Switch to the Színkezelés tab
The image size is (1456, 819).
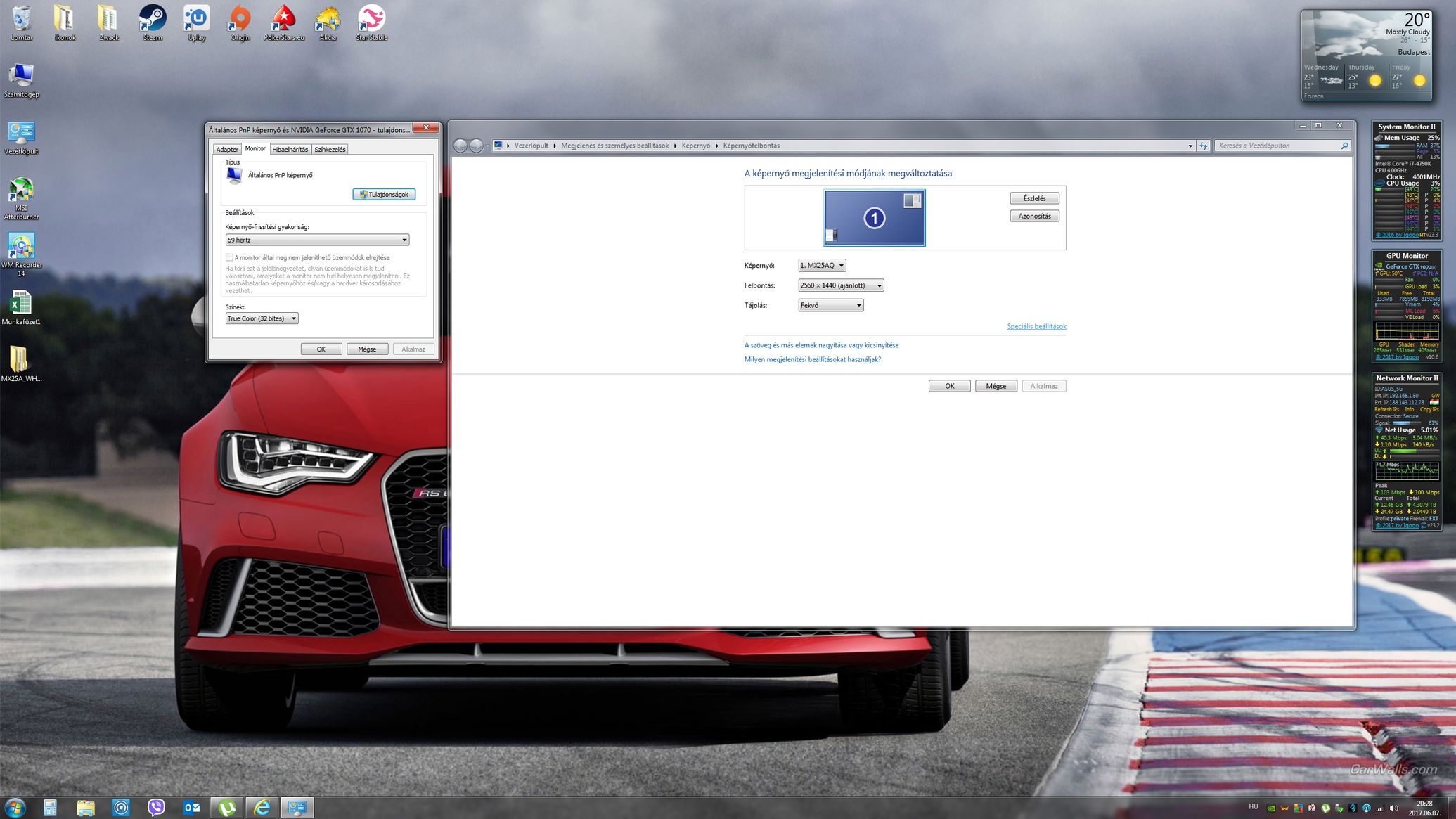tap(330, 150)
